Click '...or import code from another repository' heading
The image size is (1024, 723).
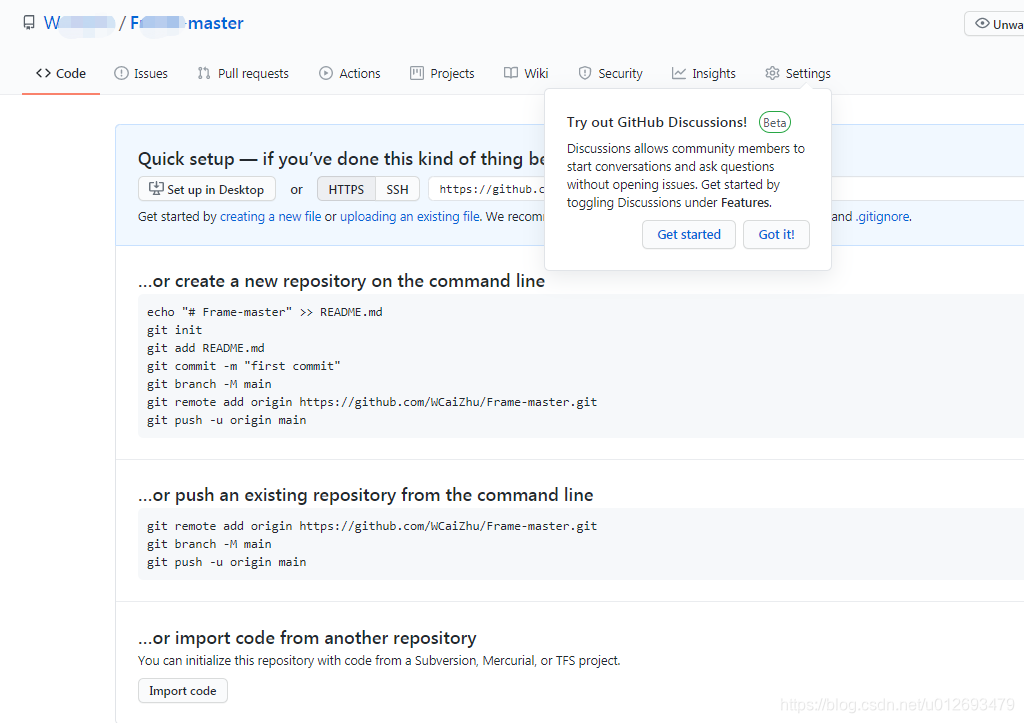coord(307,637)
